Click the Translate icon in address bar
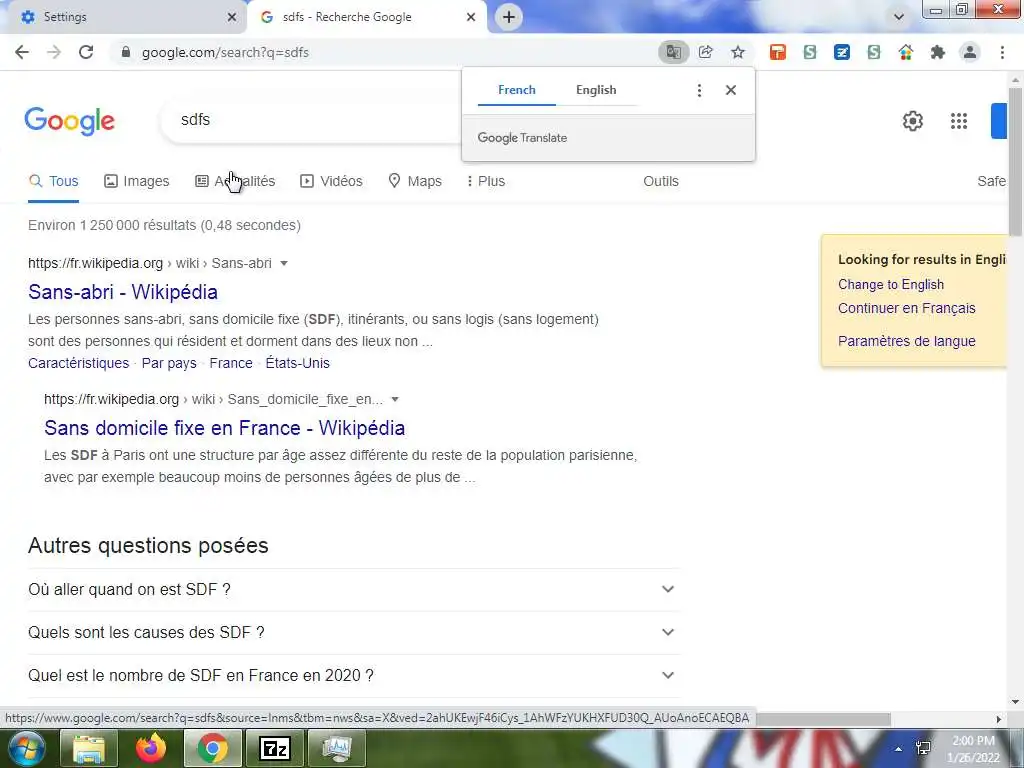 [x=673, y=52]
